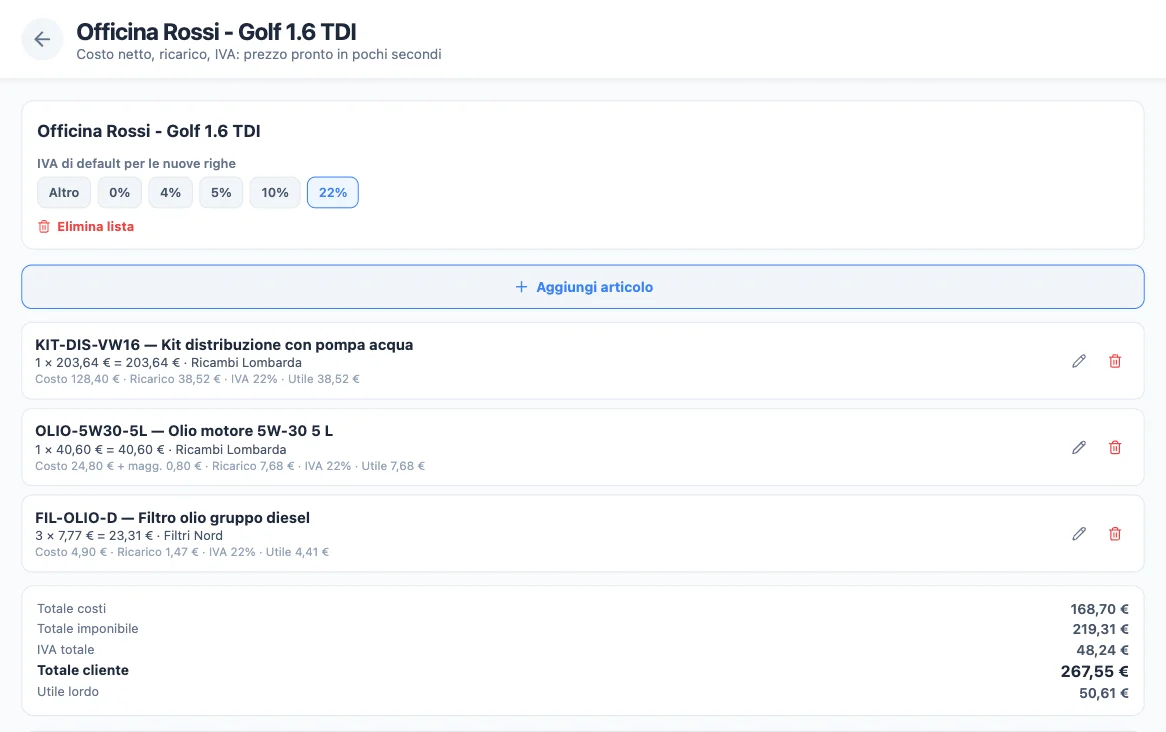1166x732 pixels.
Task: Set default IVA to 0%
Action: click(x=120, y=193)
